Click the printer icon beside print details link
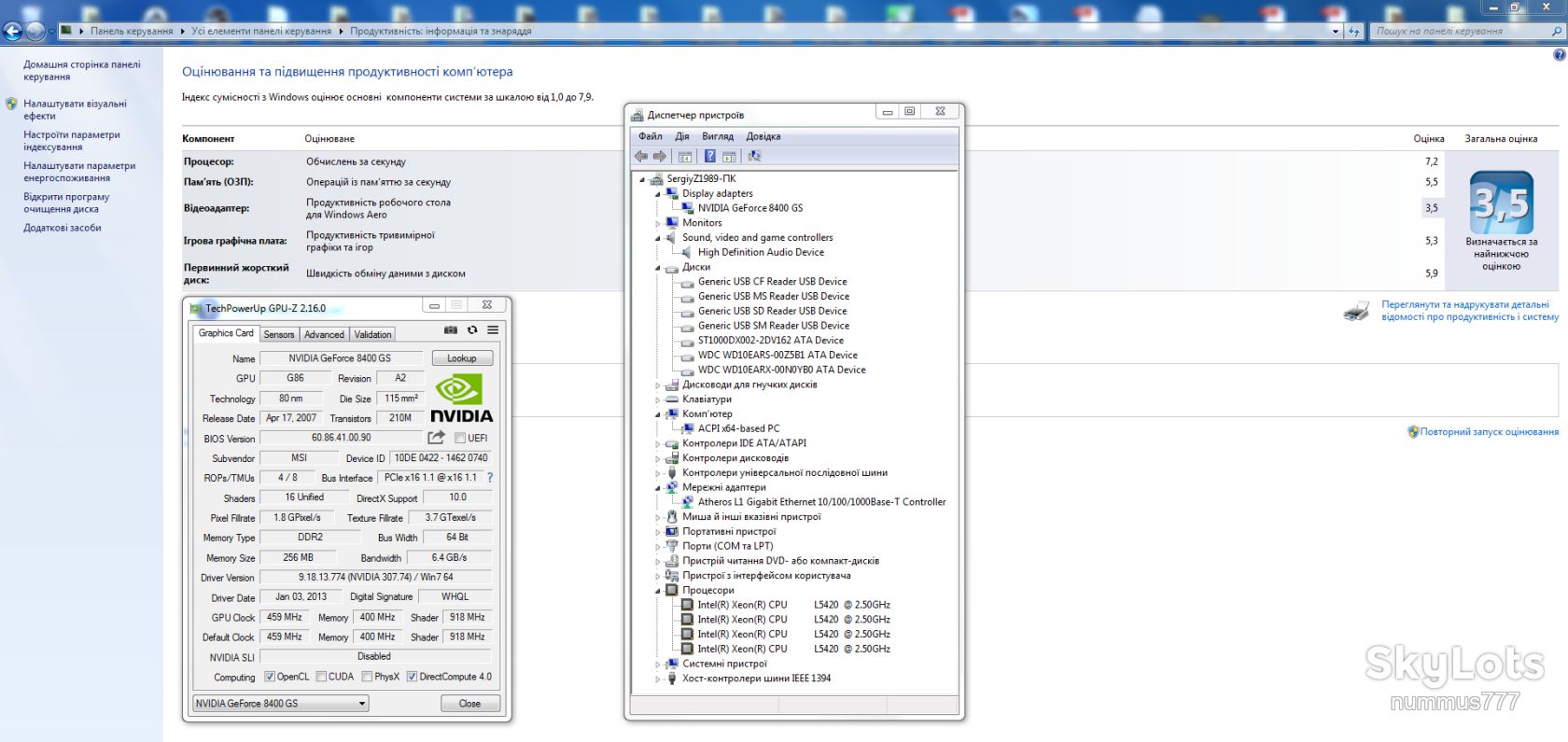This screenshot has width=1568, height=742. pyautogui.click(x=1356, y=311)
